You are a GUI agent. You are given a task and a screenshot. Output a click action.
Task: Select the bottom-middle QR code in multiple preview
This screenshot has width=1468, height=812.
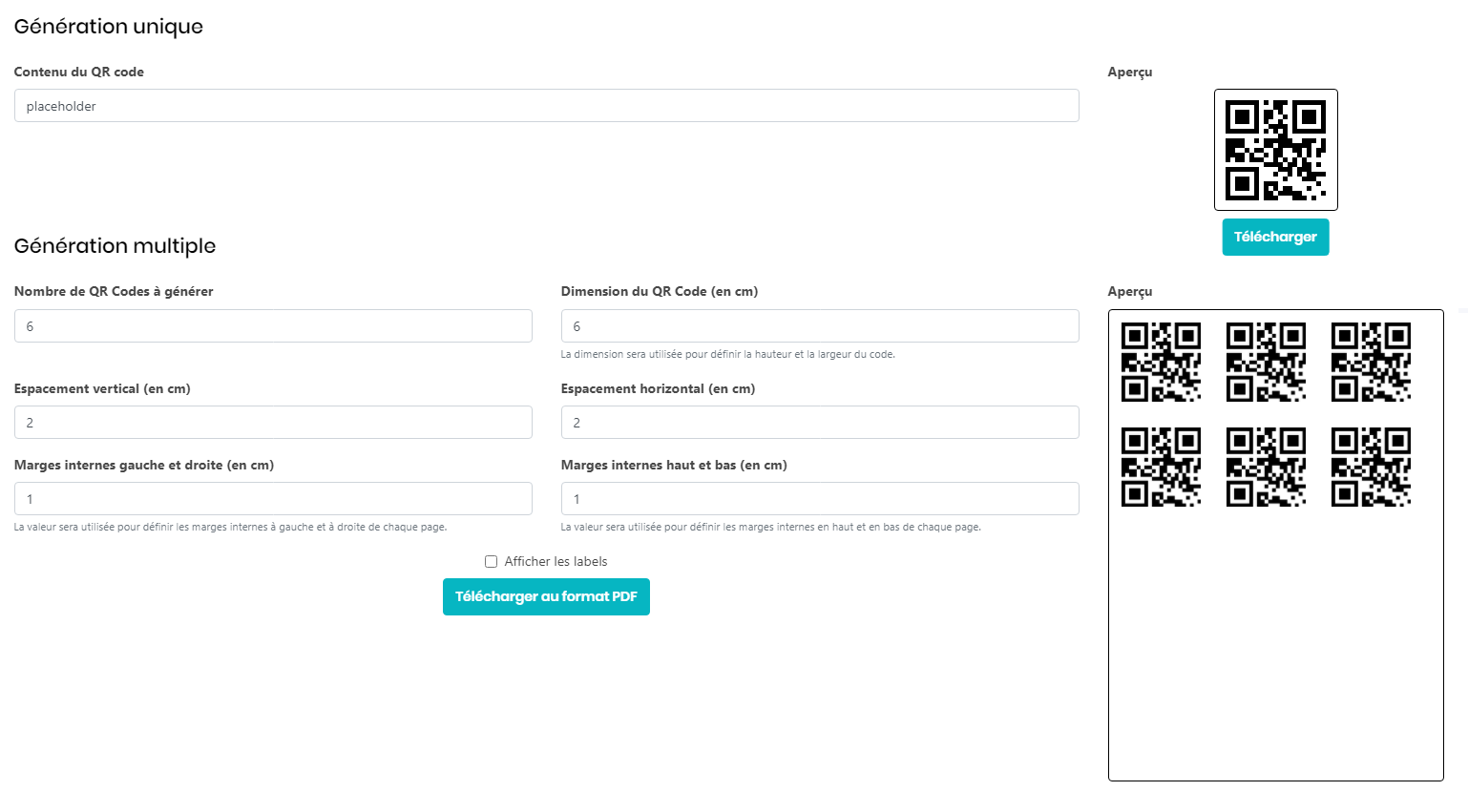tap(1266, 467)
